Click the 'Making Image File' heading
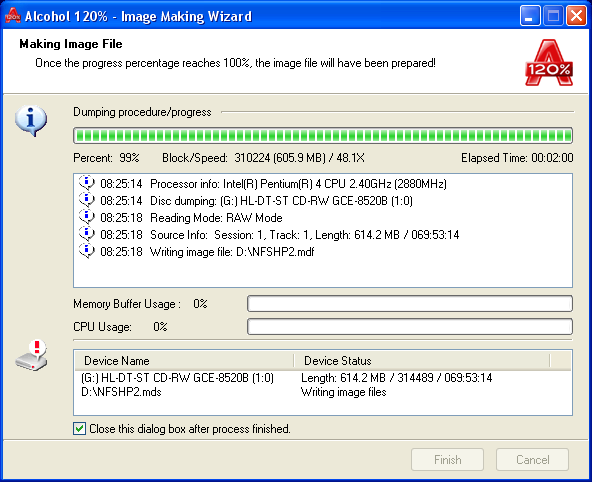The width and height of the screenshot is (592, 482). [71, 44]
